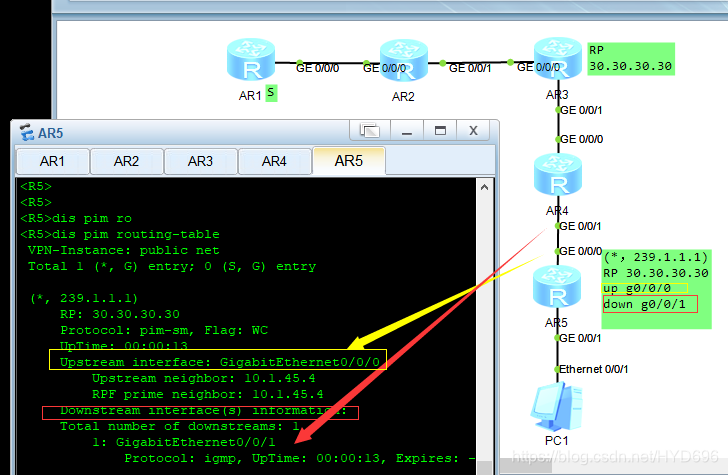This screenshot has height=475, width=728.
Task: Switch to the AR1 console tab
Action: [x=52, y=161]
